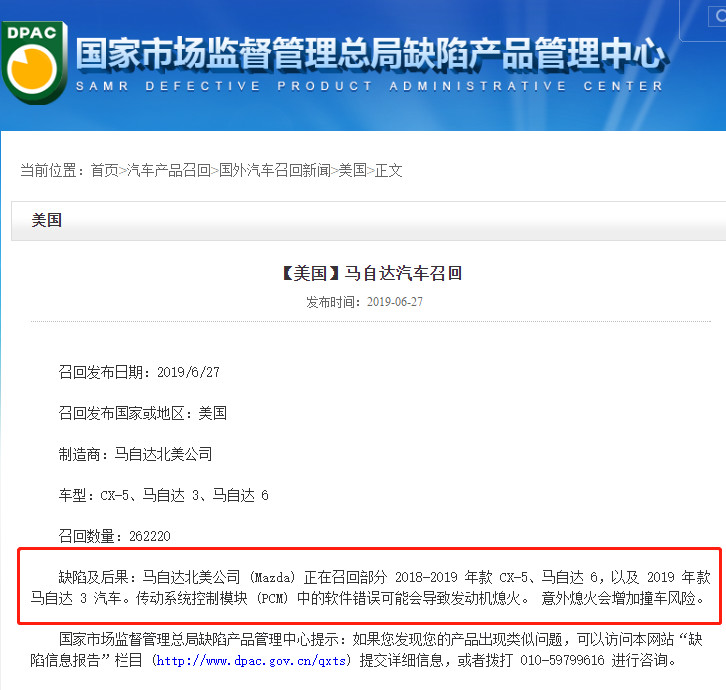Click the 发布时间 2019-06-27 publish date
The width and height of the screenshot is (726, 690).
point(367,302)
